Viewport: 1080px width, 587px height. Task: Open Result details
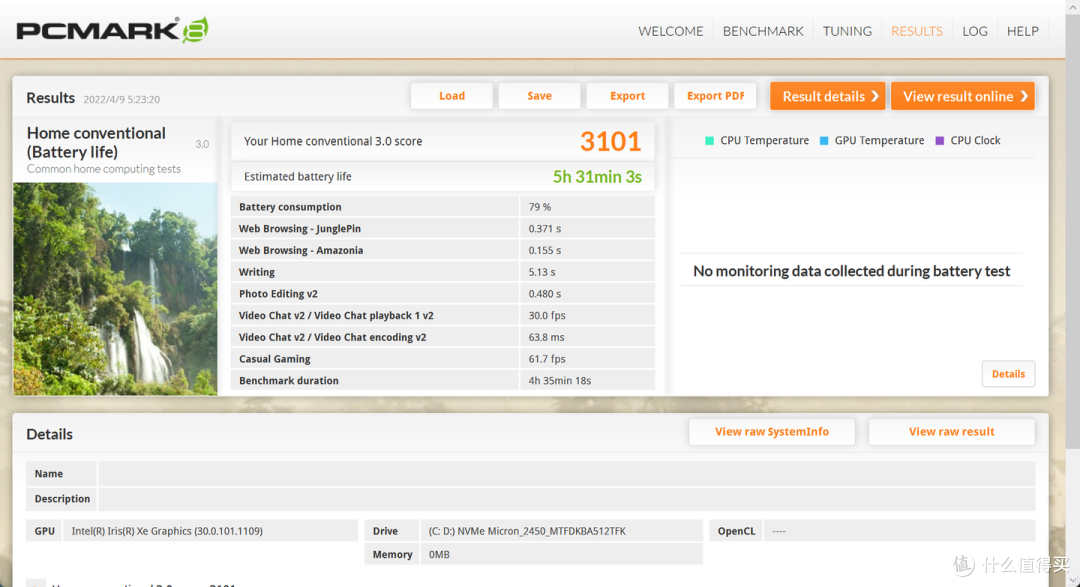[x=829, y=96]
